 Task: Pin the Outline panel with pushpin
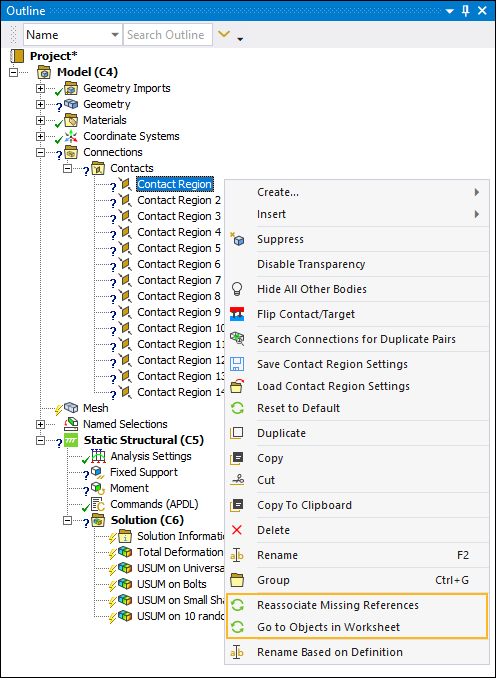click(x=466, y=11)
